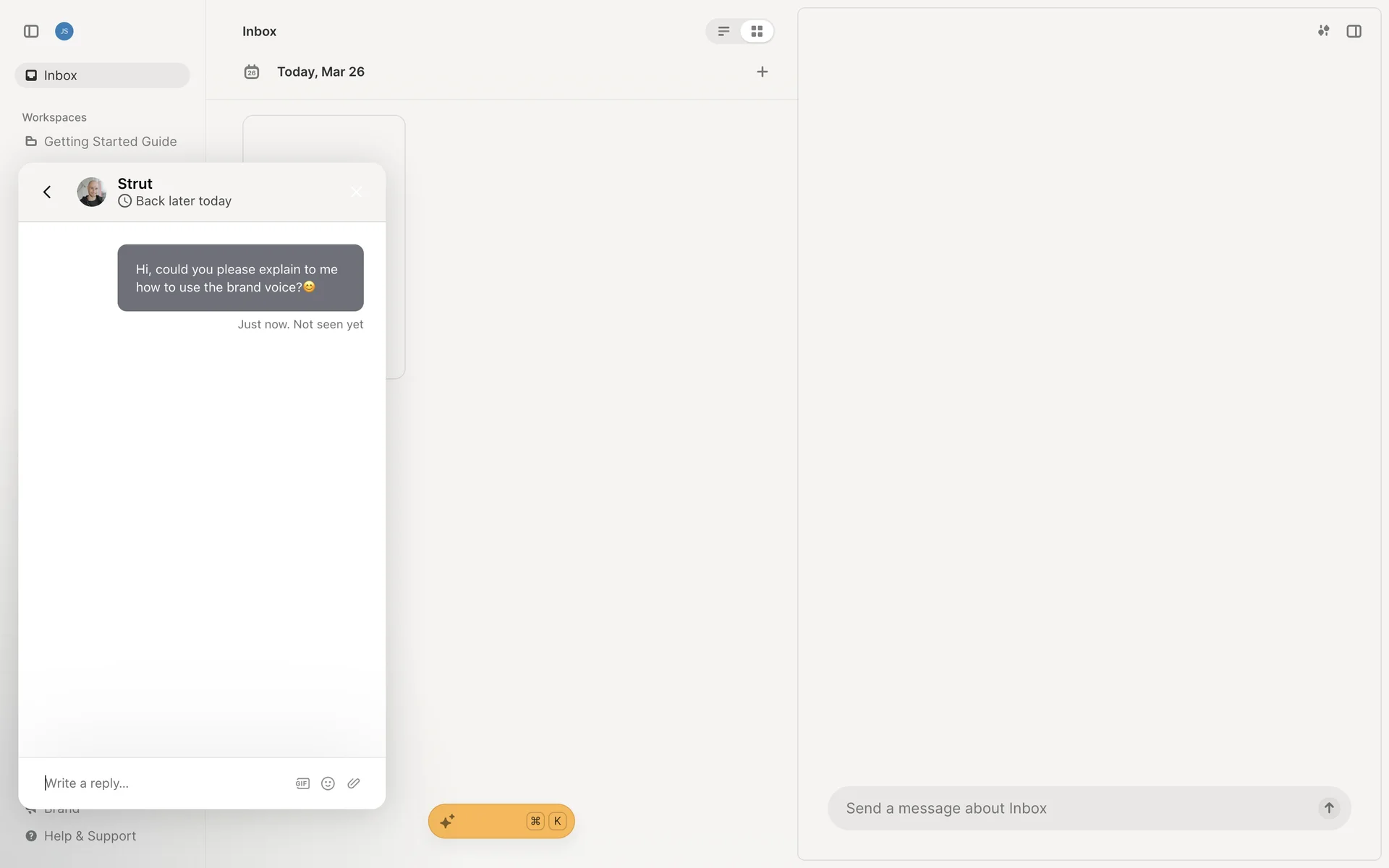Add a new item with the plus icon
The width and height of the screenshot is (1389, 868).
point(762,72)
